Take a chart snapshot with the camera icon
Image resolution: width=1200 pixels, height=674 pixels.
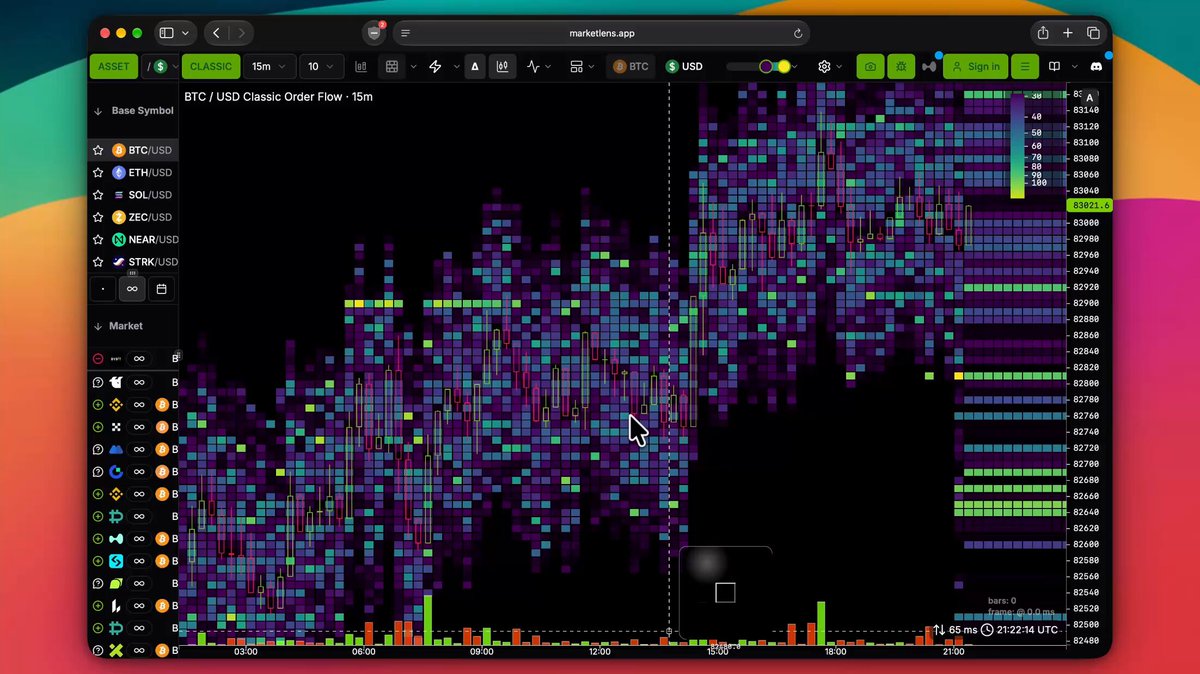(x=870, y=67)
